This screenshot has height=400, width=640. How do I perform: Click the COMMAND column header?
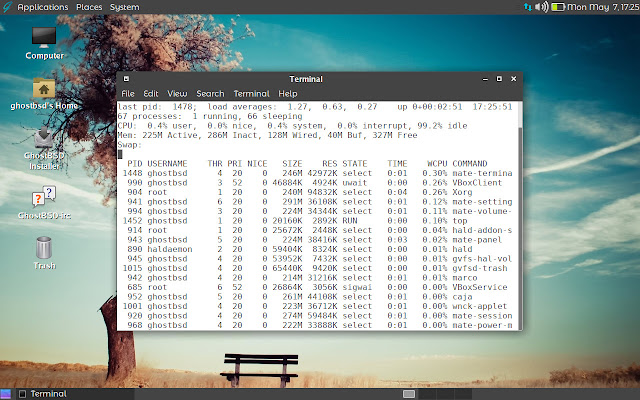click(x=470, y=164)
